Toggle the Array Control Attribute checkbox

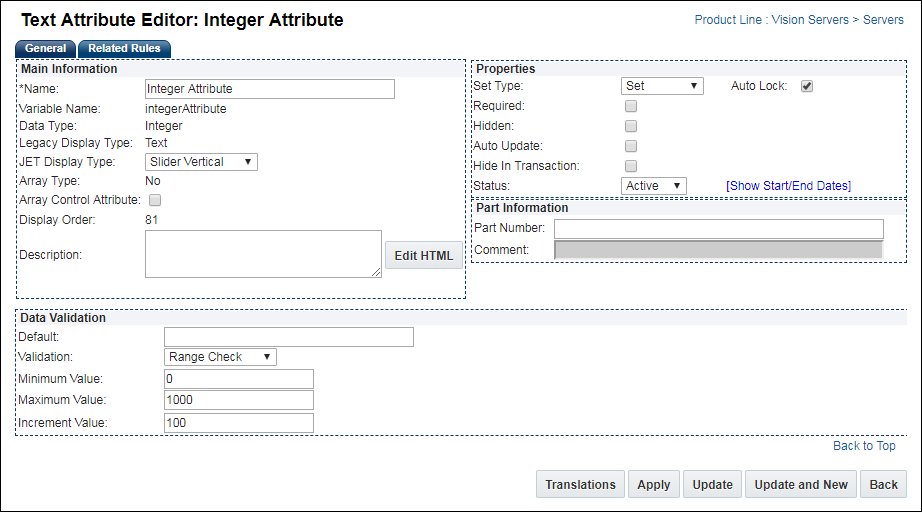point(155,200)
